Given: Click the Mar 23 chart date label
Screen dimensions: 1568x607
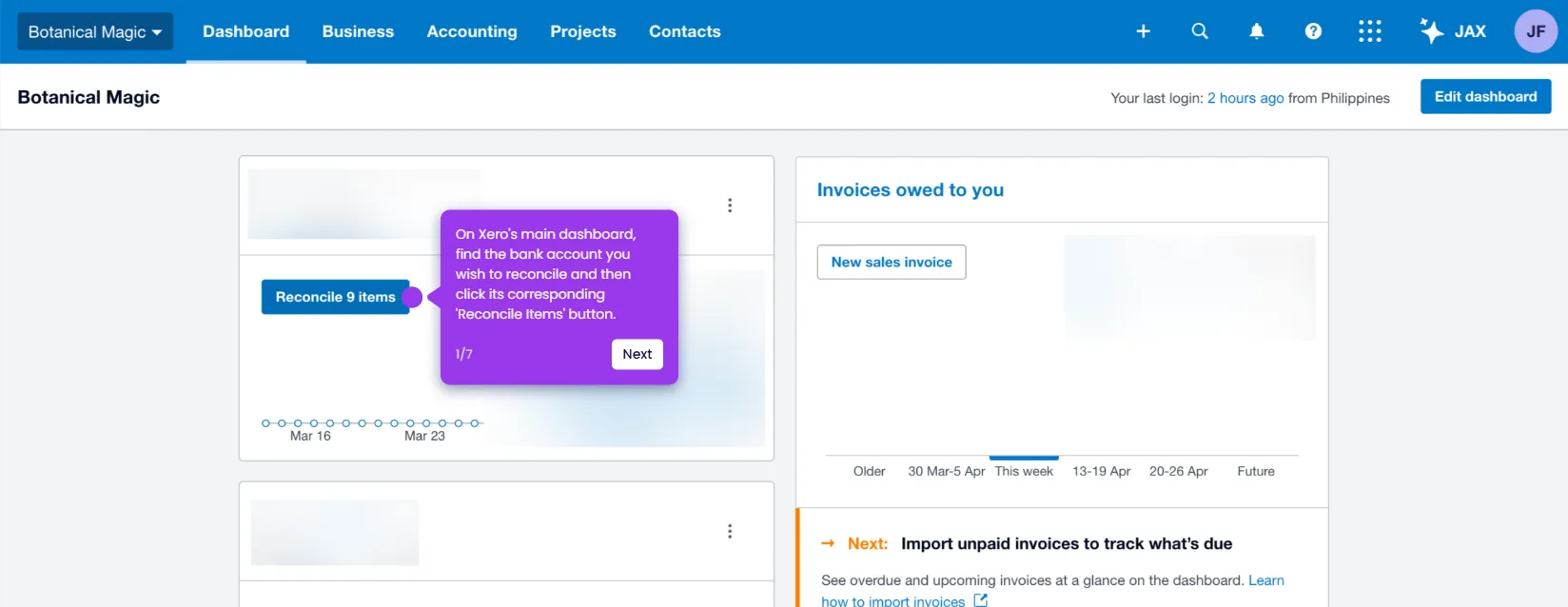Looking at the screenshot, I should pyautogui.click(x=424, y=436).
